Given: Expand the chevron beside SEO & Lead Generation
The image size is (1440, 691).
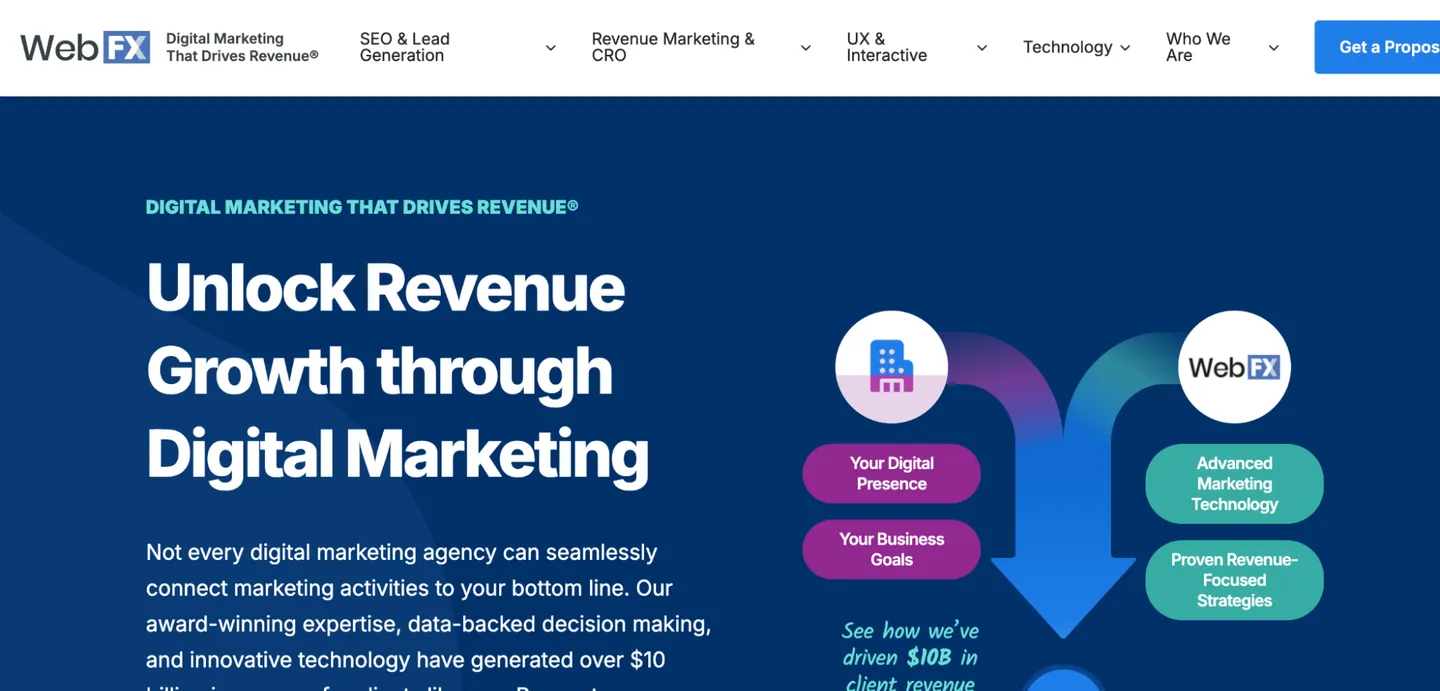Looking at the screenshot, I should click(x=550, y=48).
